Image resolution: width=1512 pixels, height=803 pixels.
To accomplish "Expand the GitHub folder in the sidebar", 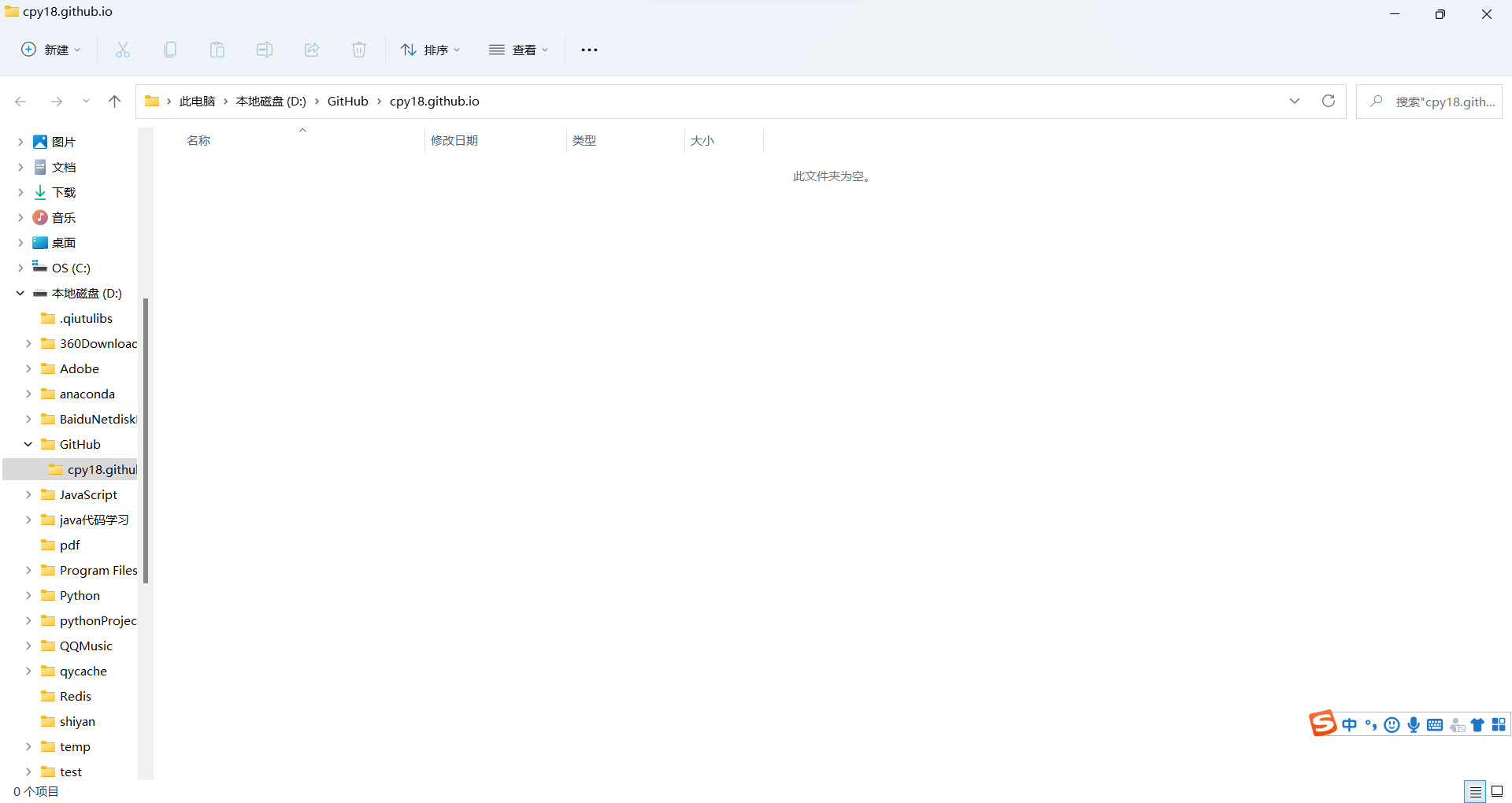I will pos(28,444).
